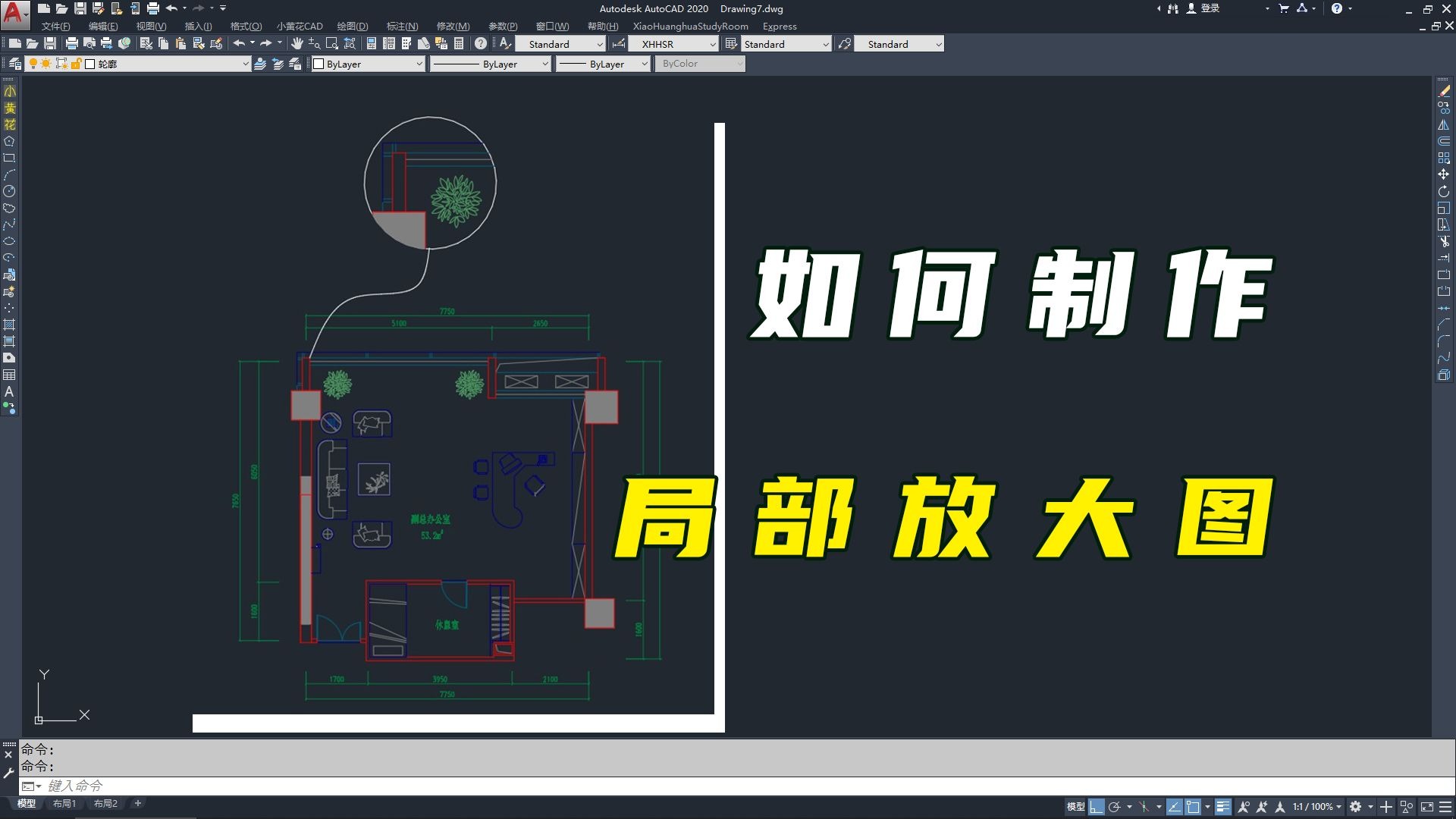
Task: Toggle Object Snap in the status bar
Action: (x=1192, y=806)
